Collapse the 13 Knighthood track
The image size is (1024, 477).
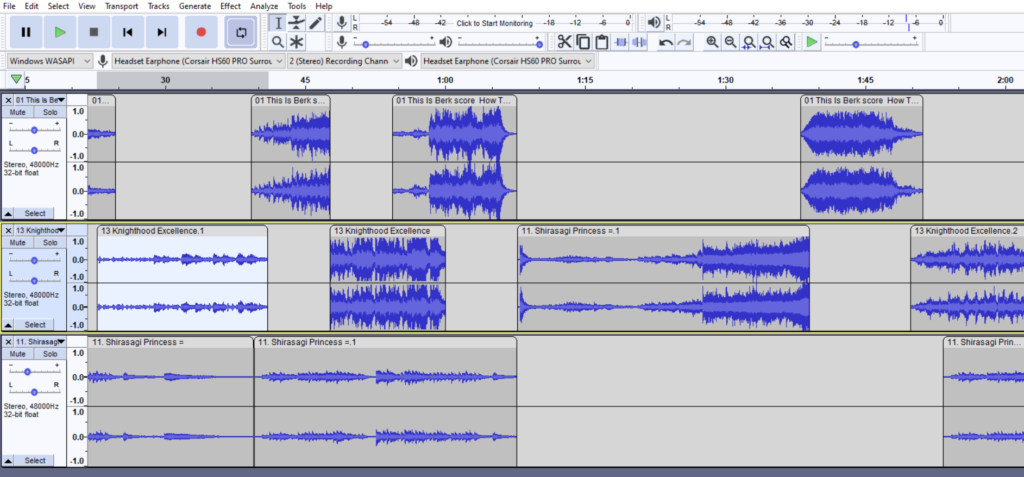[8, 324]
